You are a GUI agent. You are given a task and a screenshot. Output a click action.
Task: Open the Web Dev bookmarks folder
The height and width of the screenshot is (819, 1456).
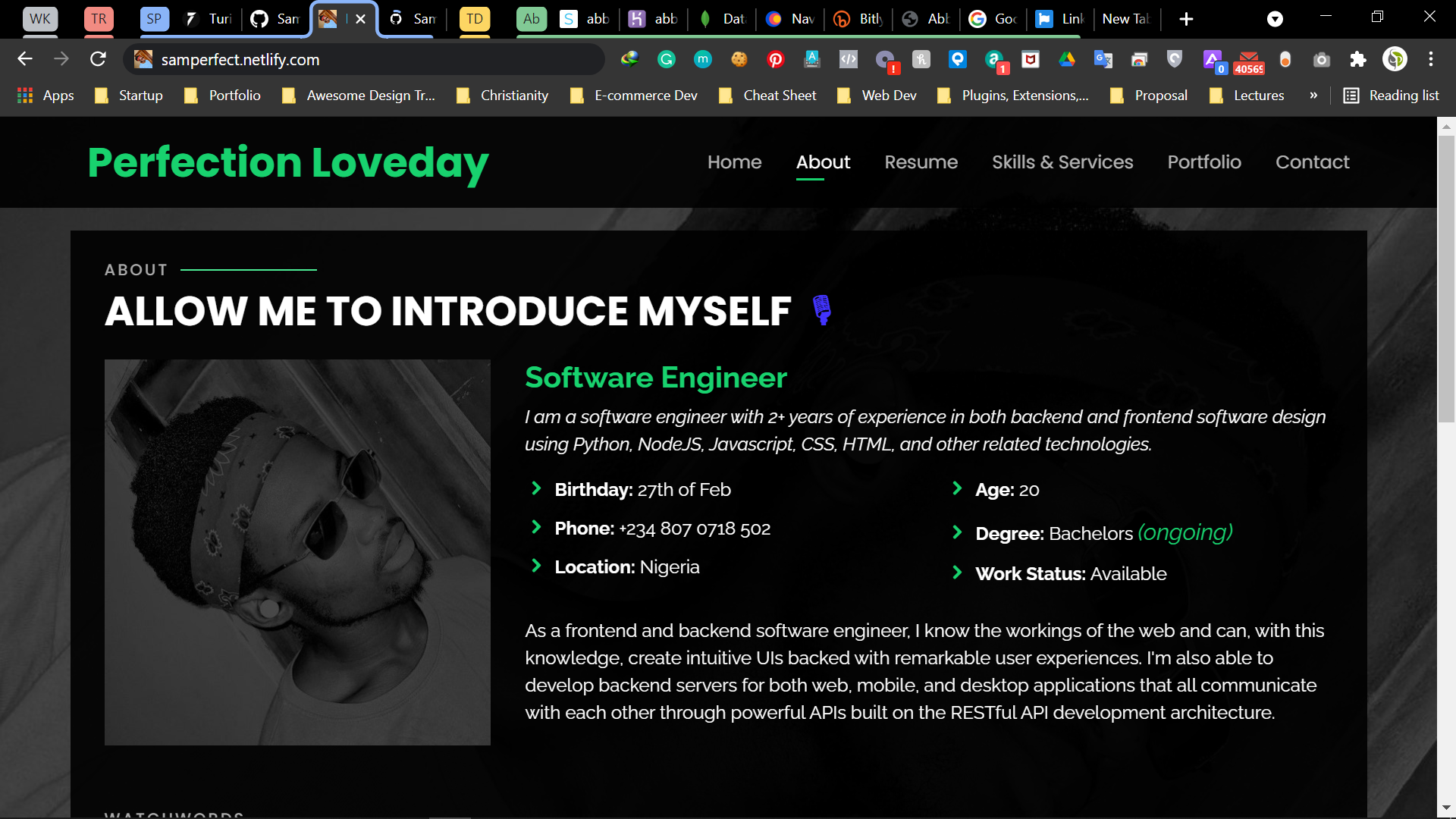pos(877,96)
